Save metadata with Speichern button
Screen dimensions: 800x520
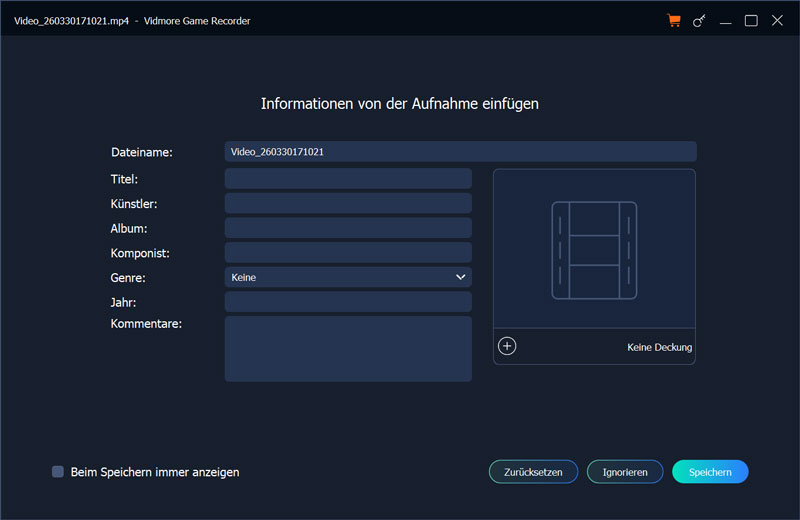pyautogui.click(x=710, y=472)
